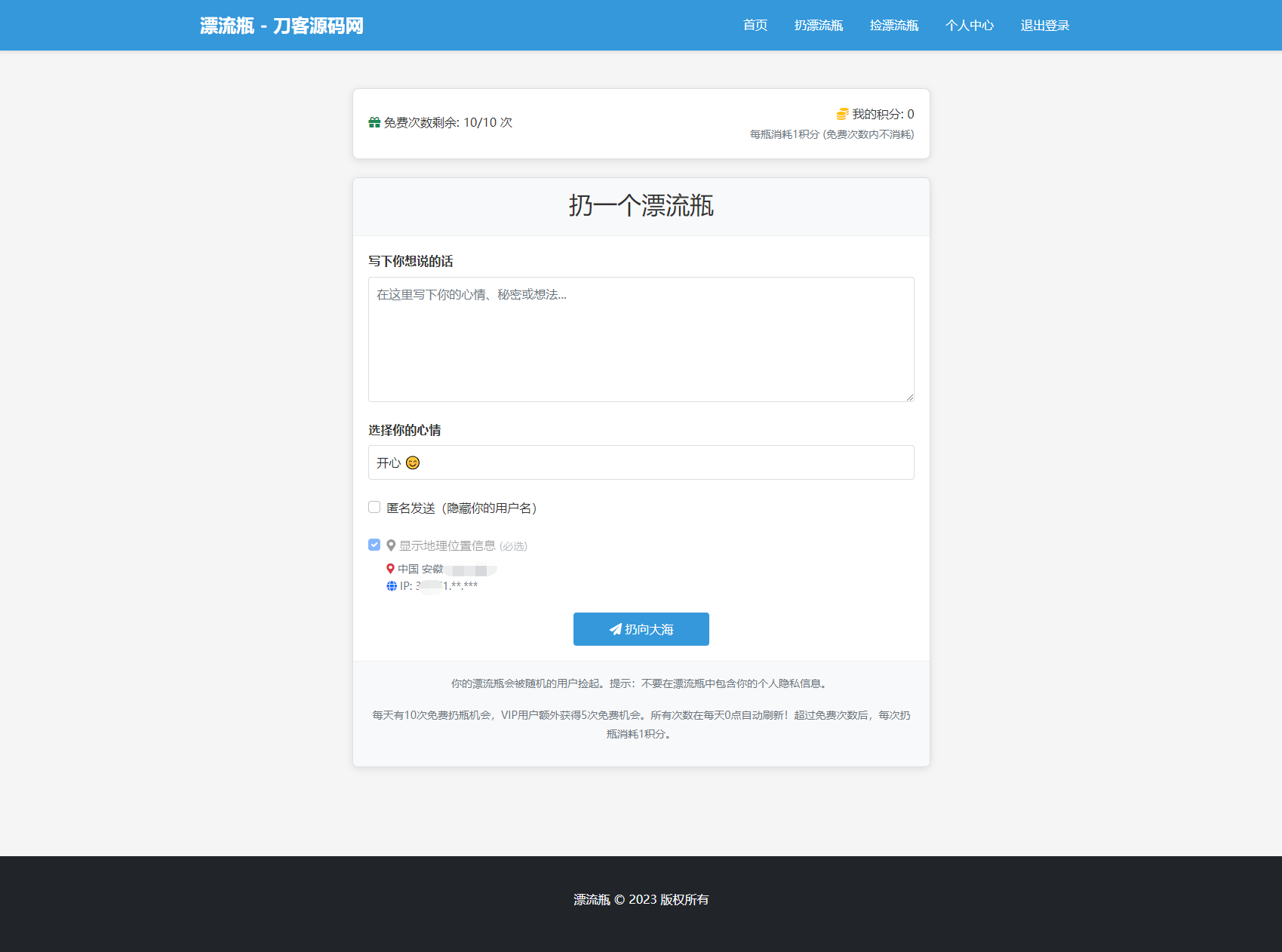Click the gift icon beside free attempts count
Screen dimensions: 1282x952
374,121
